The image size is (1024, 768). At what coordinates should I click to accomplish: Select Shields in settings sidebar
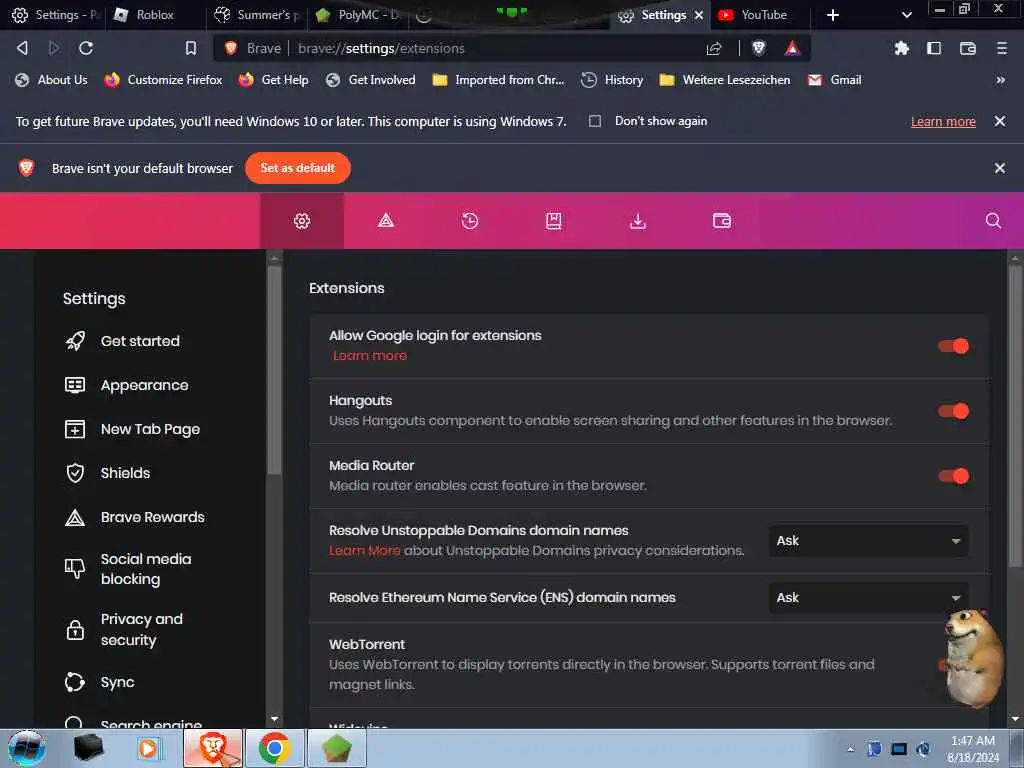(x=125, y=473)
